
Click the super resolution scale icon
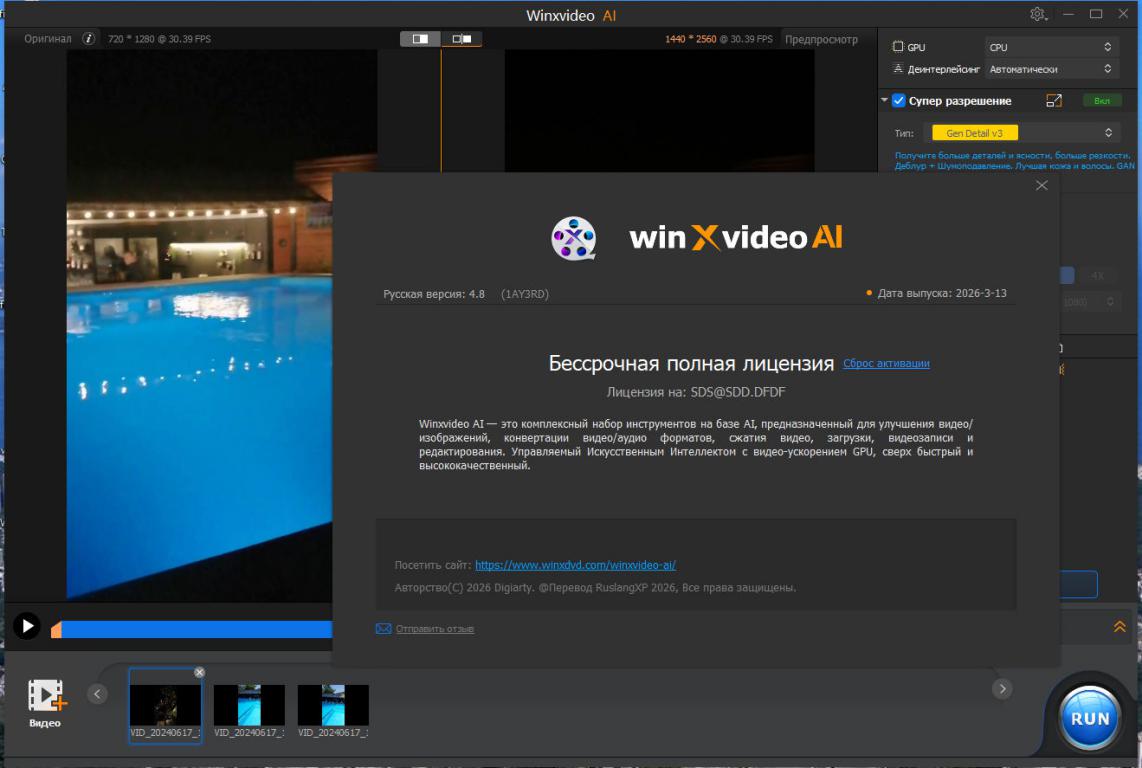click(x=1054, y=101)
